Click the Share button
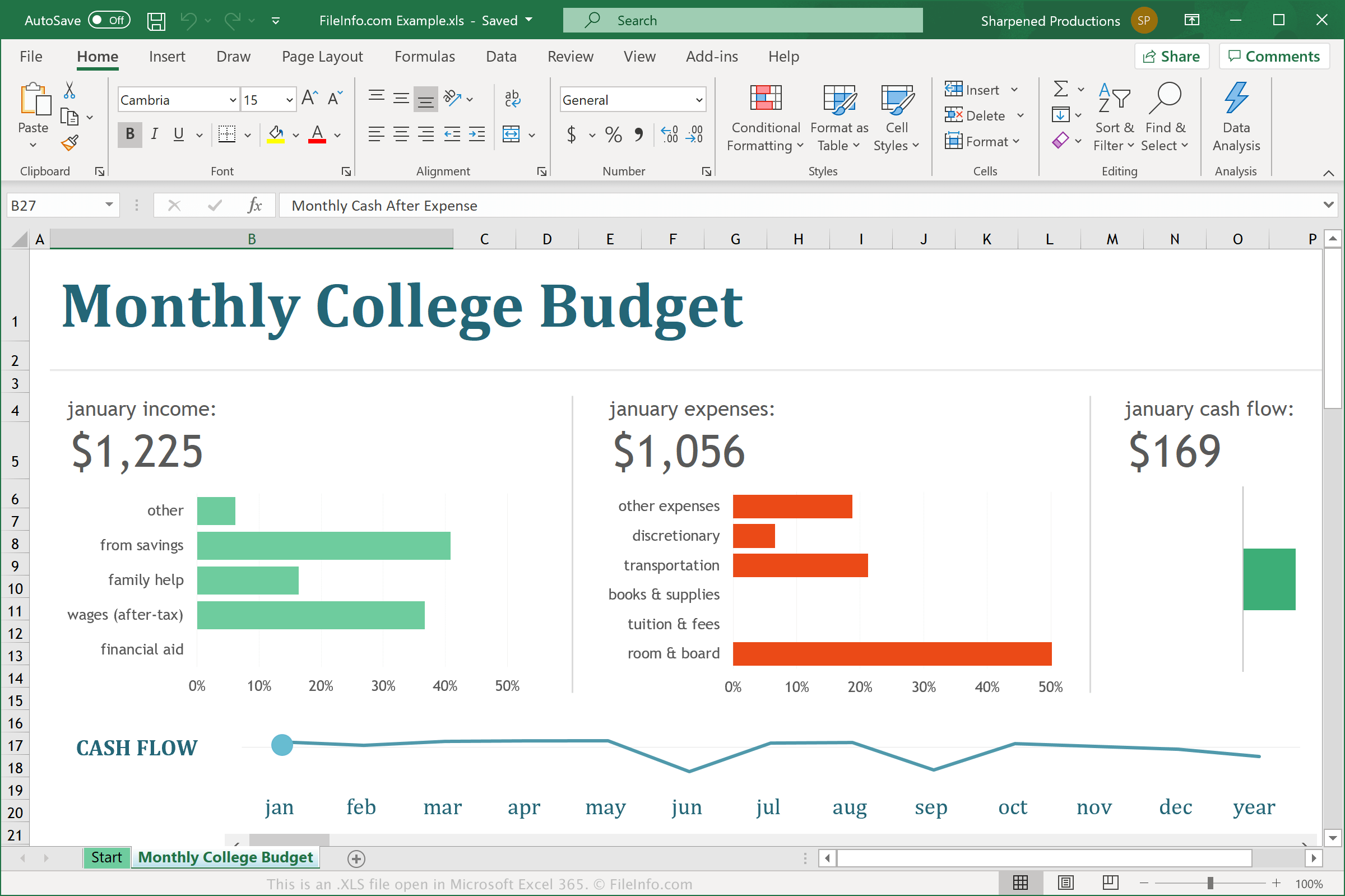1345x896 pixels. tap(1172, 56)
